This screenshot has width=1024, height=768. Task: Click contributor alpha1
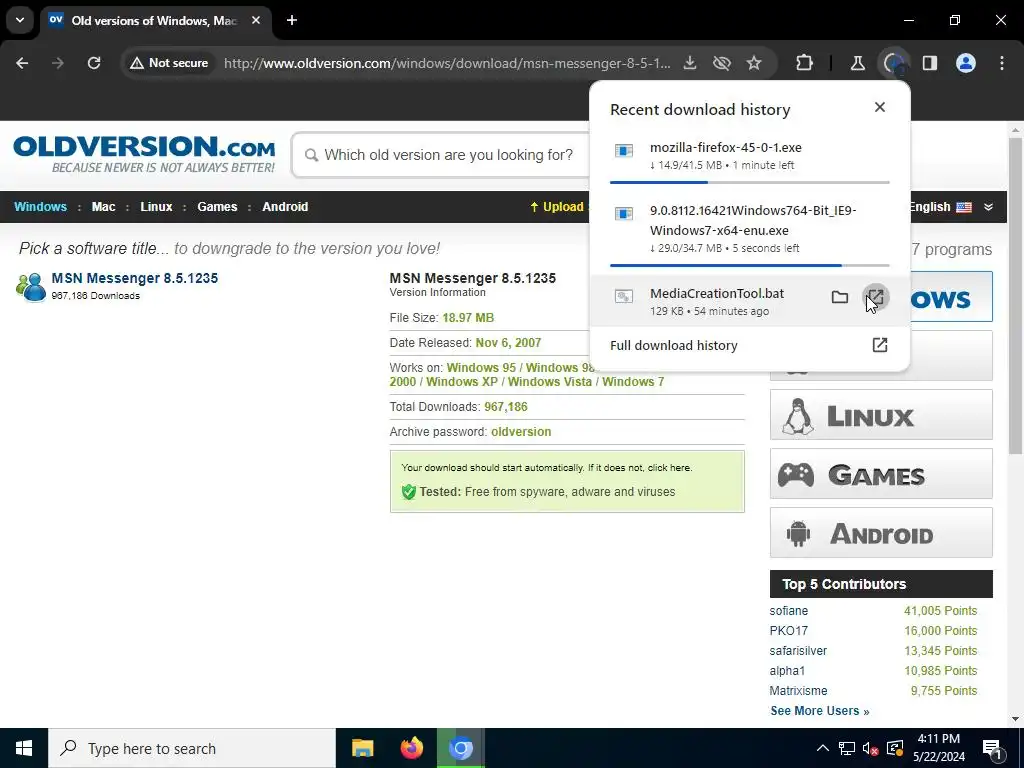(787, 671)
